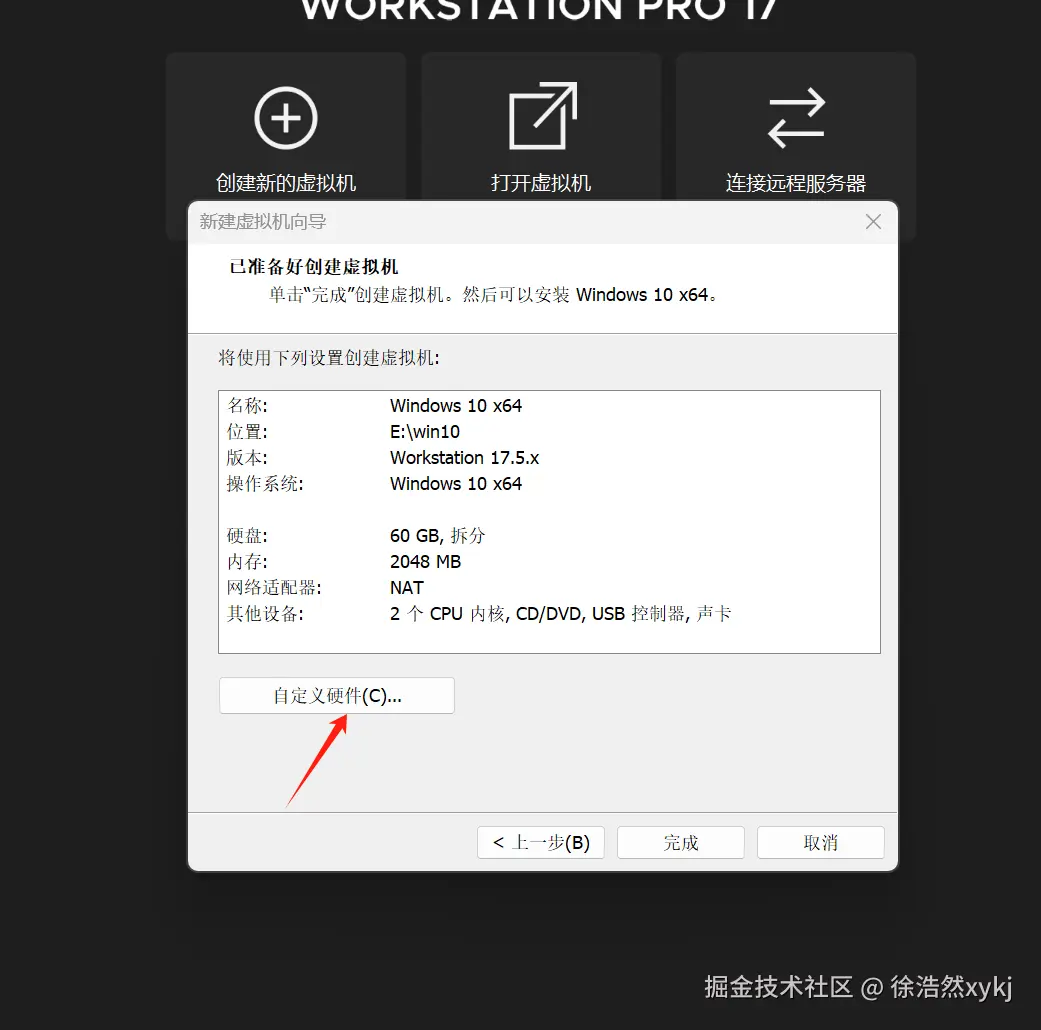Click the Open Virtual Machine icon
Viewport: 1041px width, 1030px height.
click(542, 116)
